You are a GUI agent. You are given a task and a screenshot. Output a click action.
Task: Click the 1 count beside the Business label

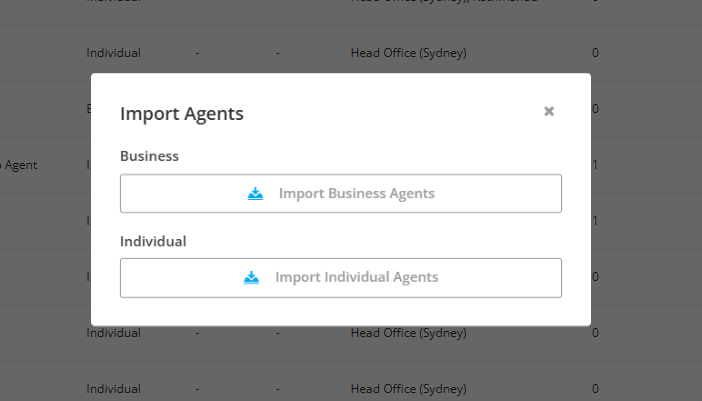coord(595,165)
